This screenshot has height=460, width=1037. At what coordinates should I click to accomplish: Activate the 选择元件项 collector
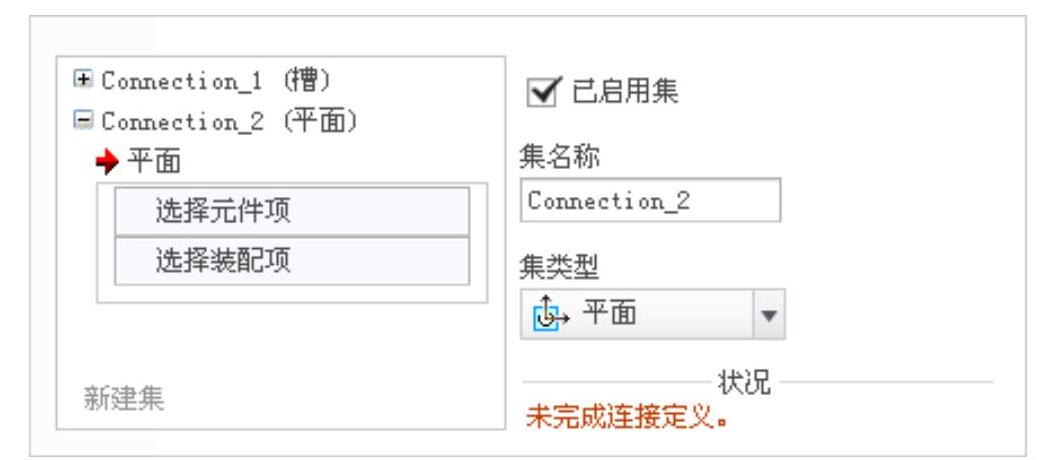tap(292, 211)
